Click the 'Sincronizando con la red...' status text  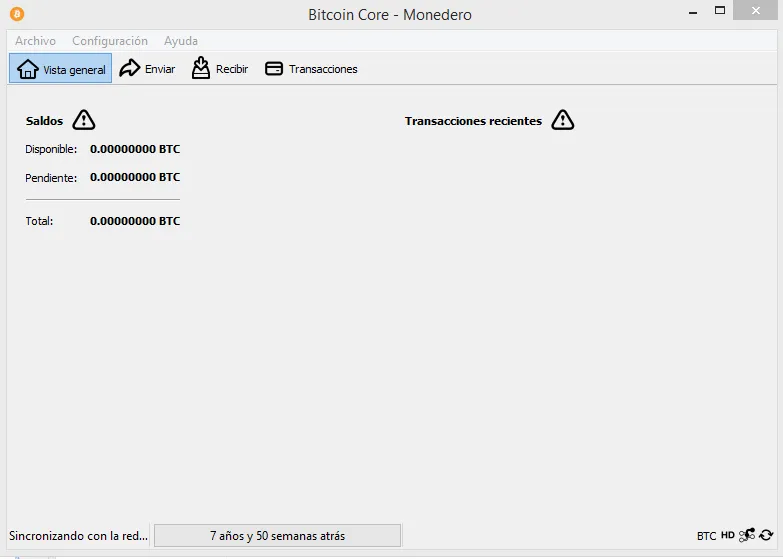click(x=78, y=536)
